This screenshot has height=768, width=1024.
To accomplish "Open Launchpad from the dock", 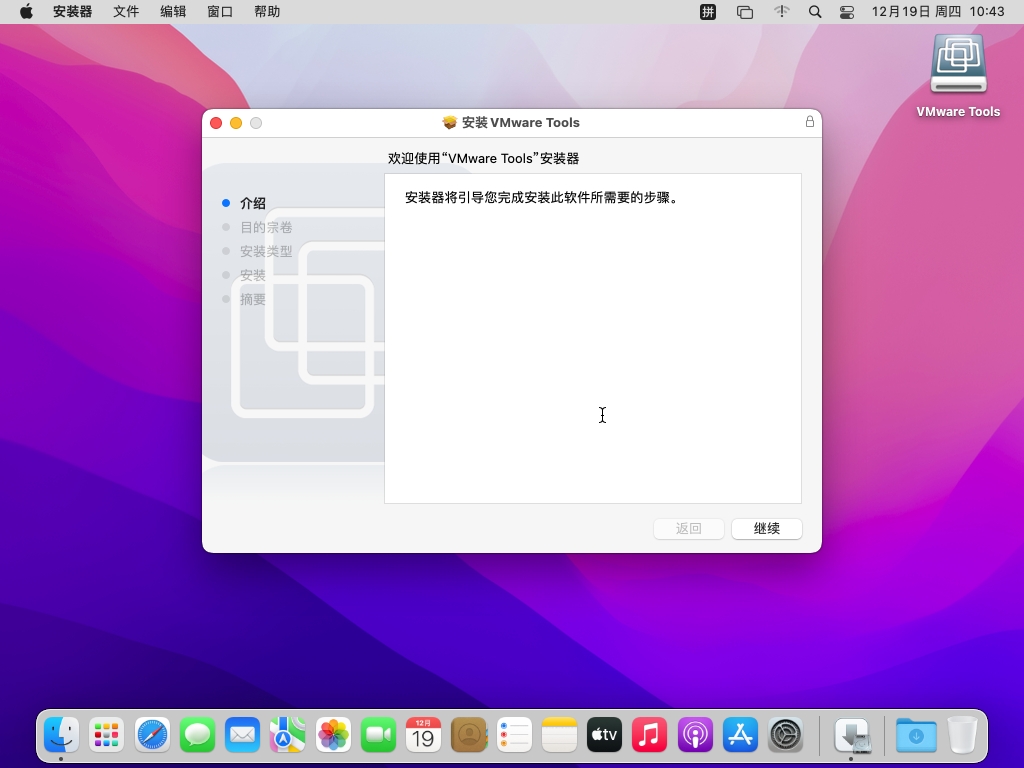I will 106,735.
